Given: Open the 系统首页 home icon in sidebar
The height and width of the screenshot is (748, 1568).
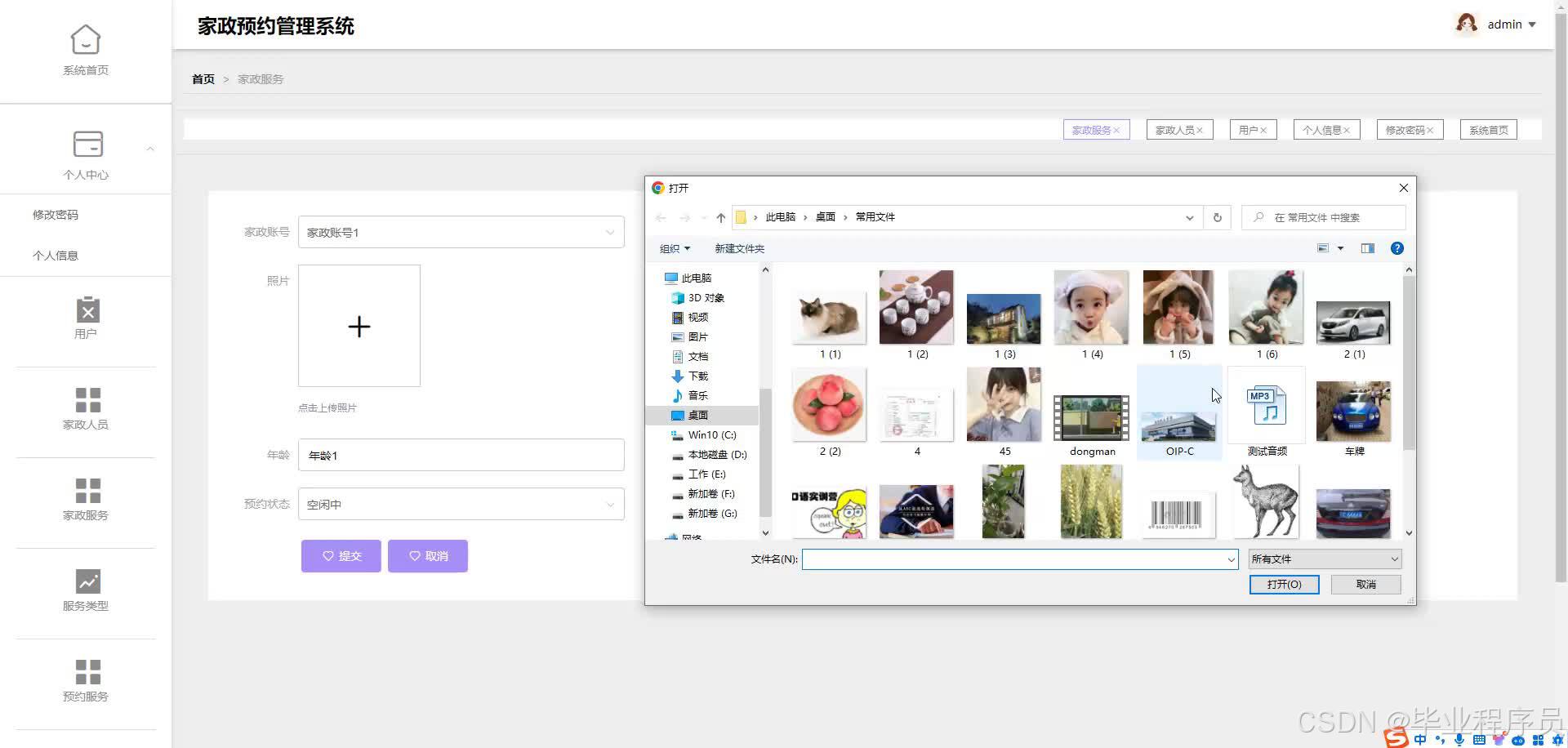Looking at the screenshot, I should pyautogui.click(x=86, y=39).
